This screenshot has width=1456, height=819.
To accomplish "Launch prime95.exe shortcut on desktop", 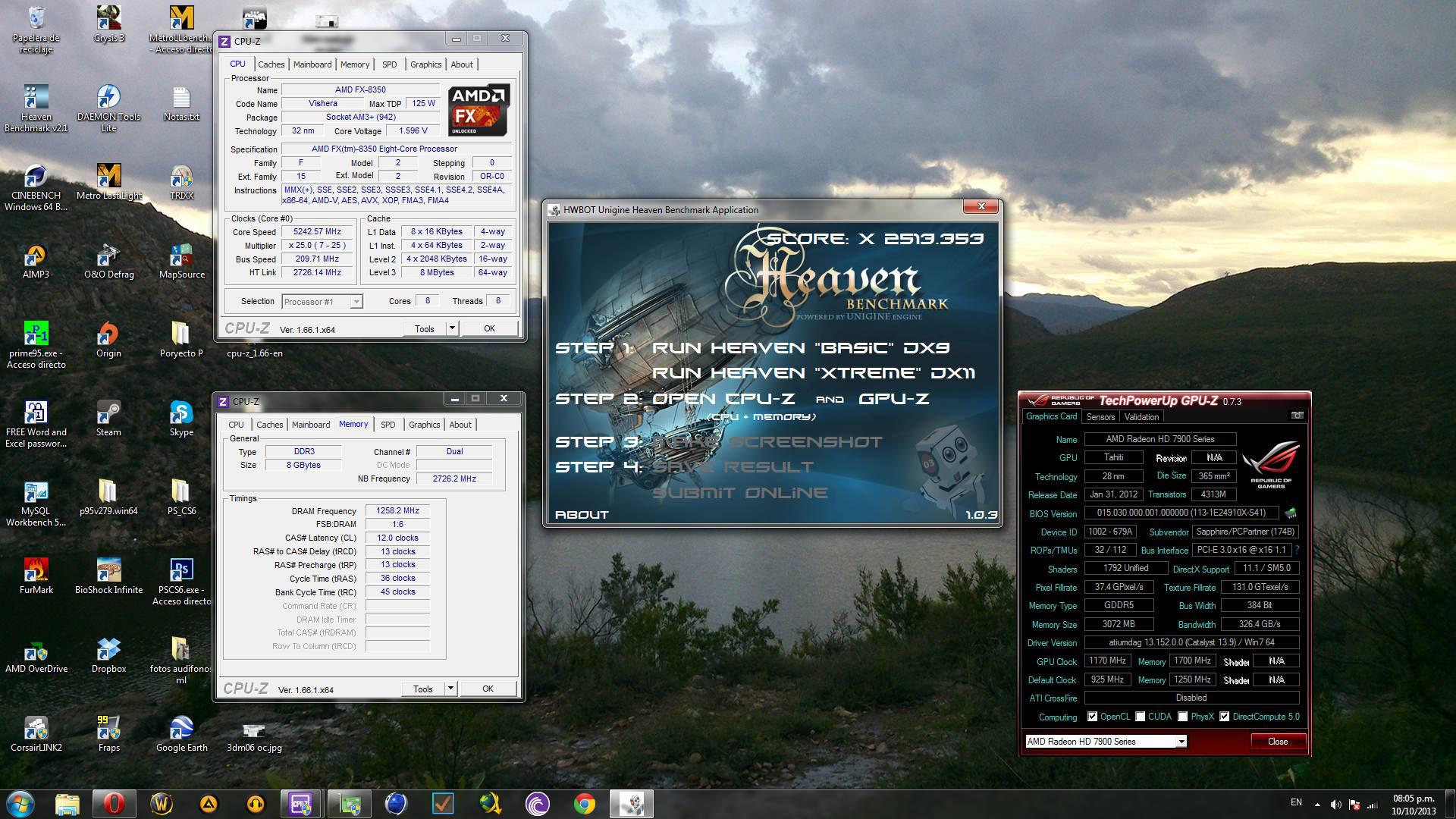I will coord(36,345).
